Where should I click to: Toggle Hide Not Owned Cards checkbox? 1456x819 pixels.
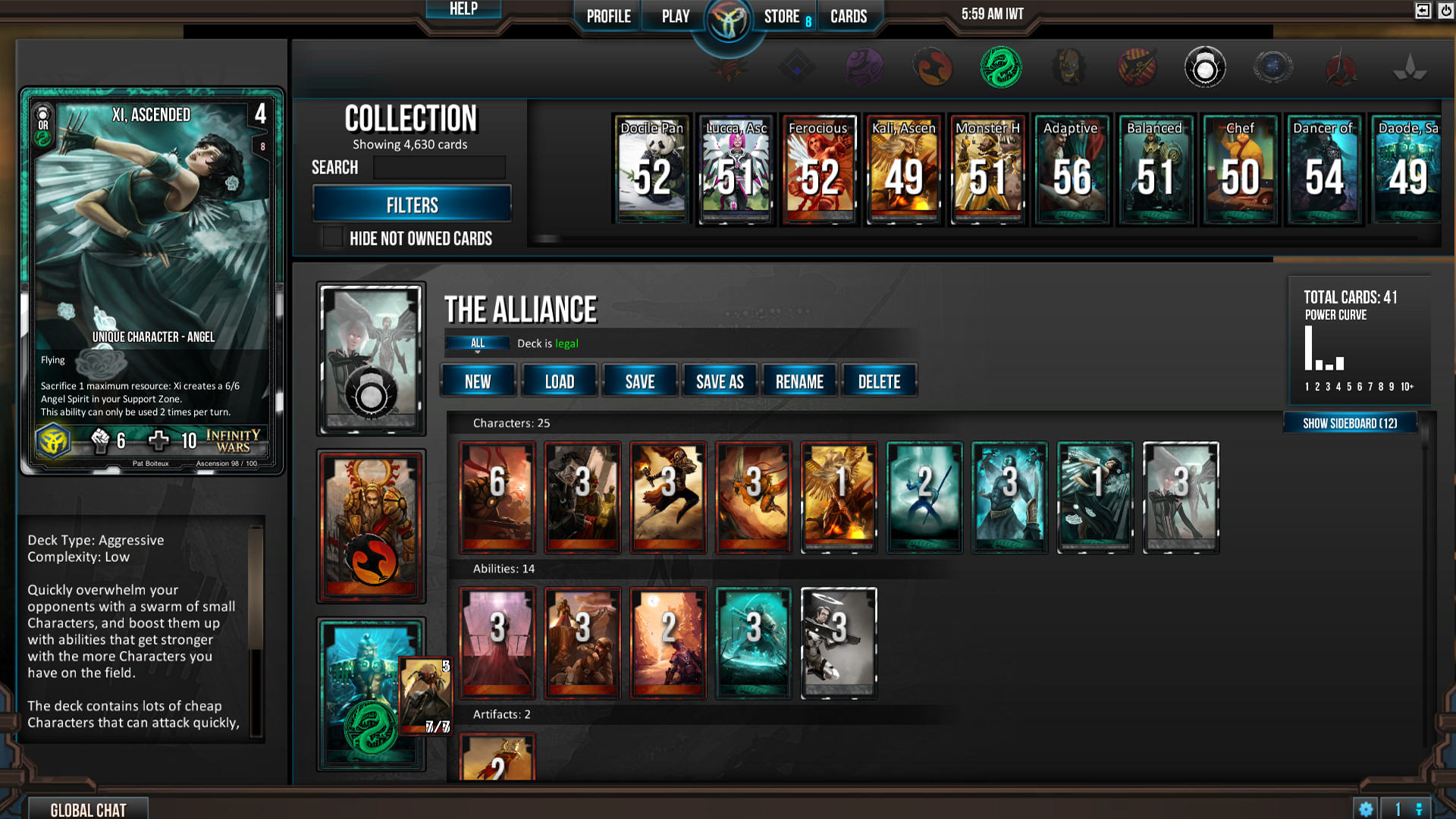pos(332,238)
